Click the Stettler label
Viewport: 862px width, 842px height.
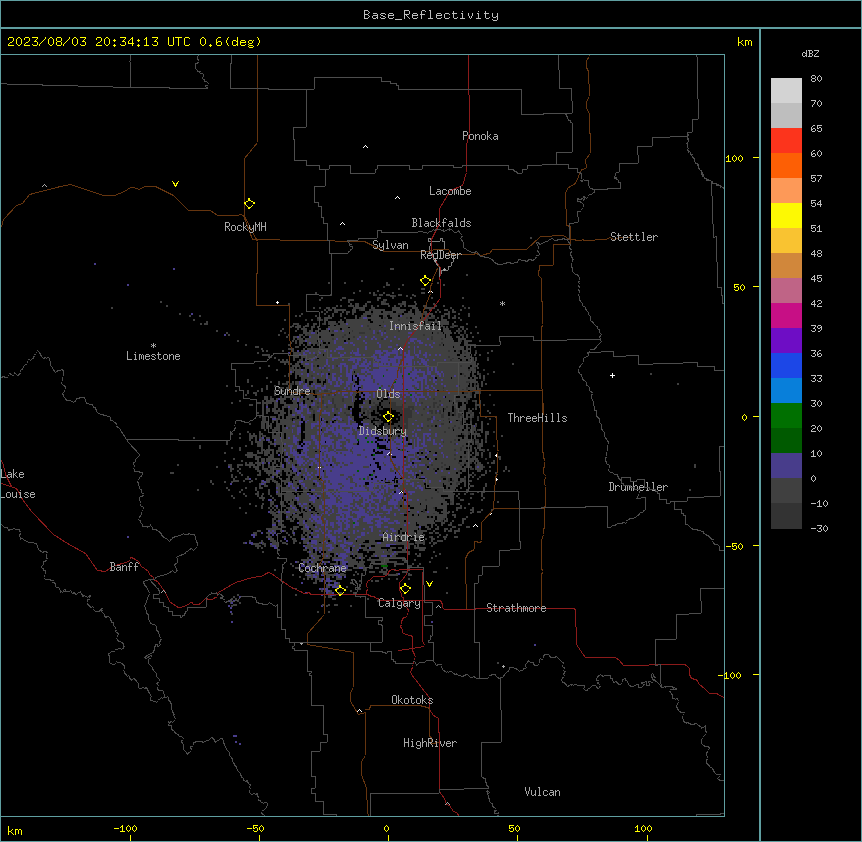tap(634, 237)
